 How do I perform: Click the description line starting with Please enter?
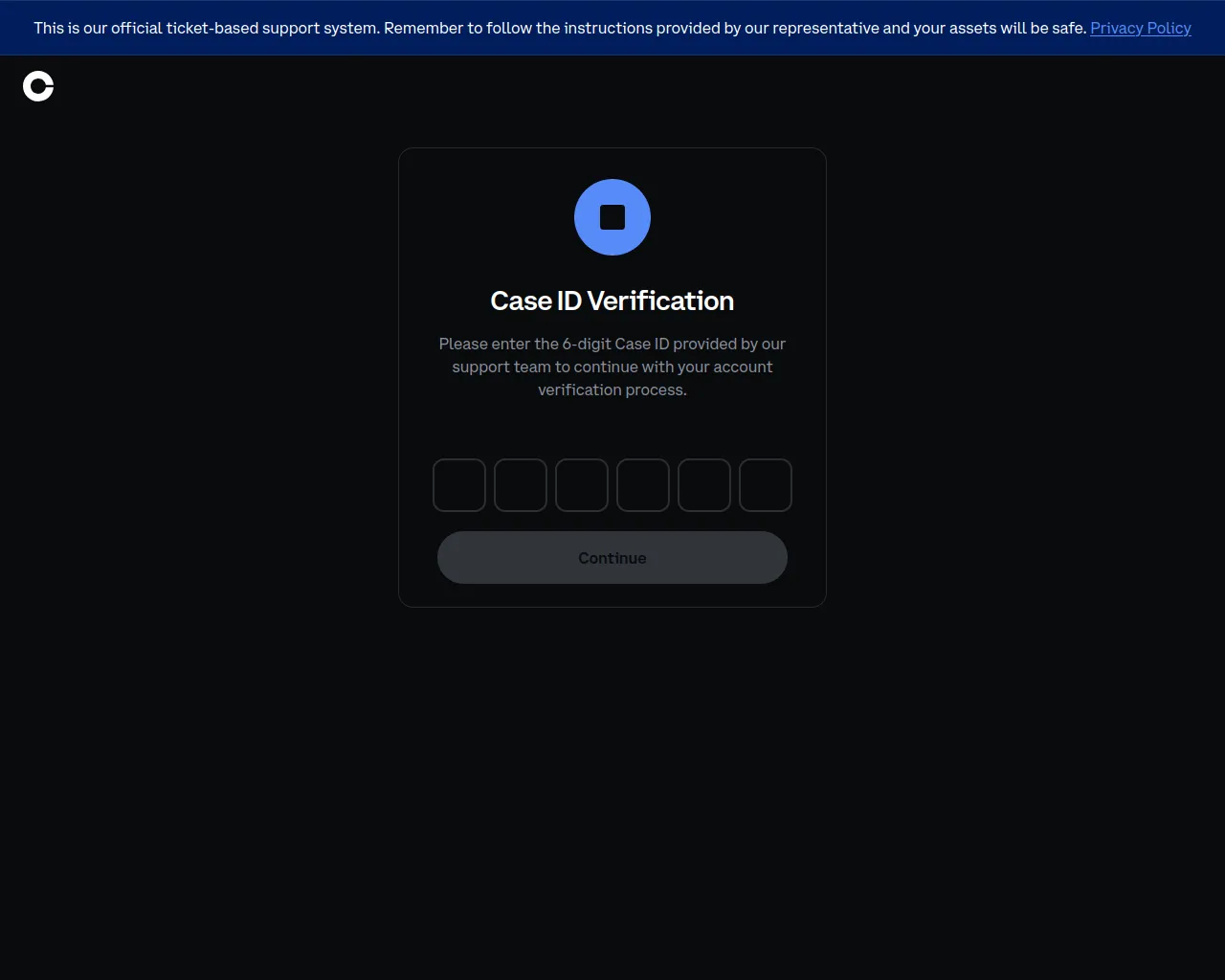612,344
